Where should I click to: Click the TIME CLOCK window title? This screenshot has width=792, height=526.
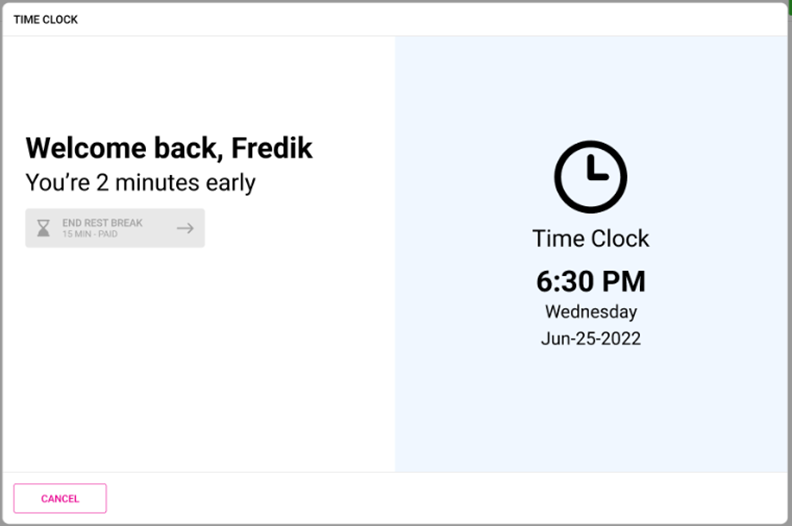45,19
